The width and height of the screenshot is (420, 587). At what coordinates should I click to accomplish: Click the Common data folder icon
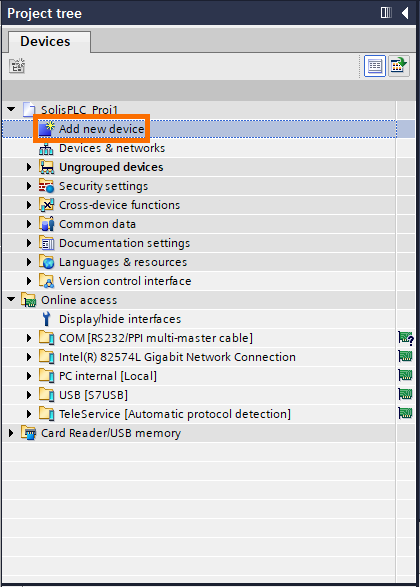[47, 224]
